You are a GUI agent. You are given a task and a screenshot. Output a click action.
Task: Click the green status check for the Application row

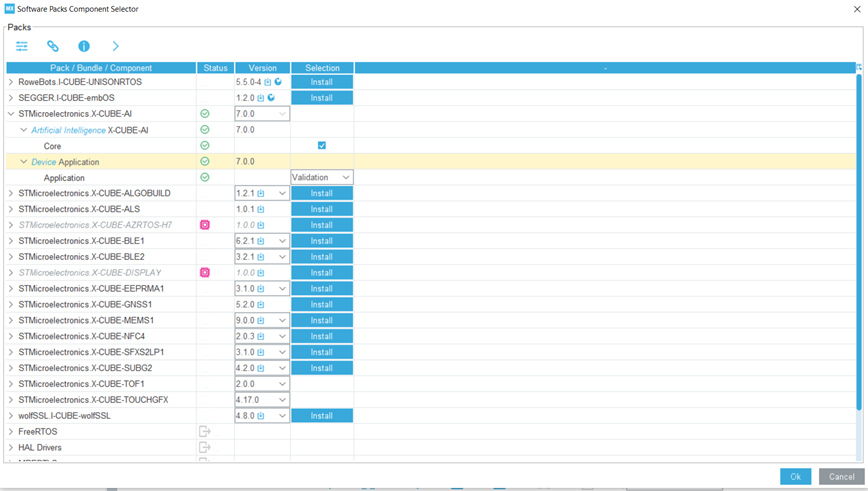click(205, 178)
